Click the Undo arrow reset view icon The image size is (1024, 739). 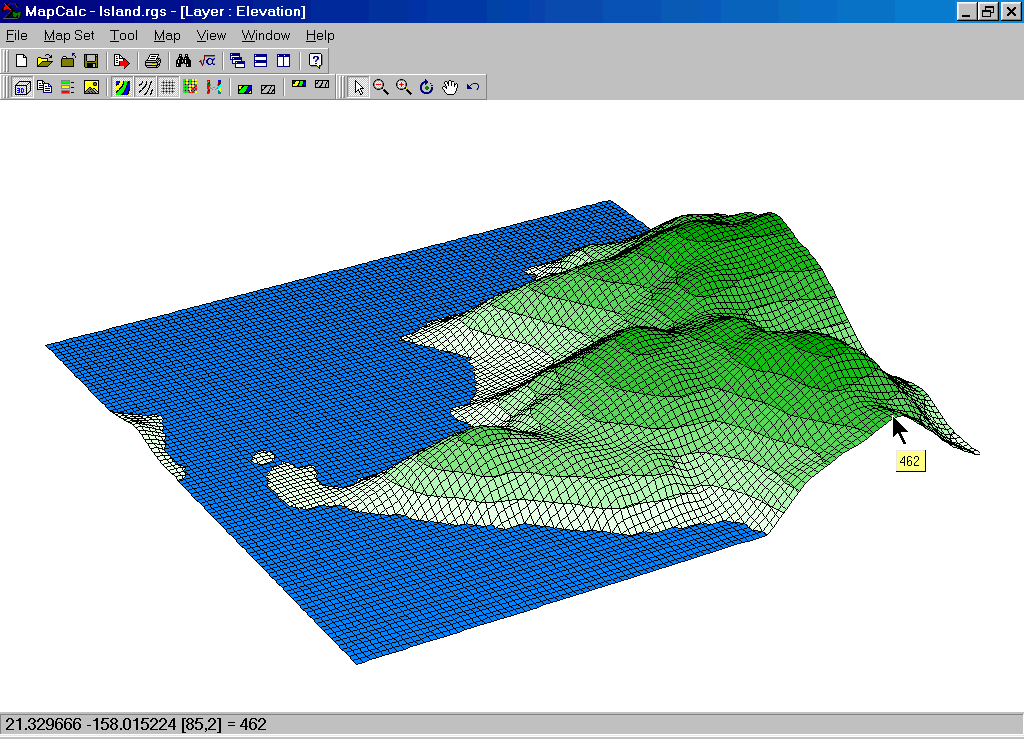pos(473,87)
